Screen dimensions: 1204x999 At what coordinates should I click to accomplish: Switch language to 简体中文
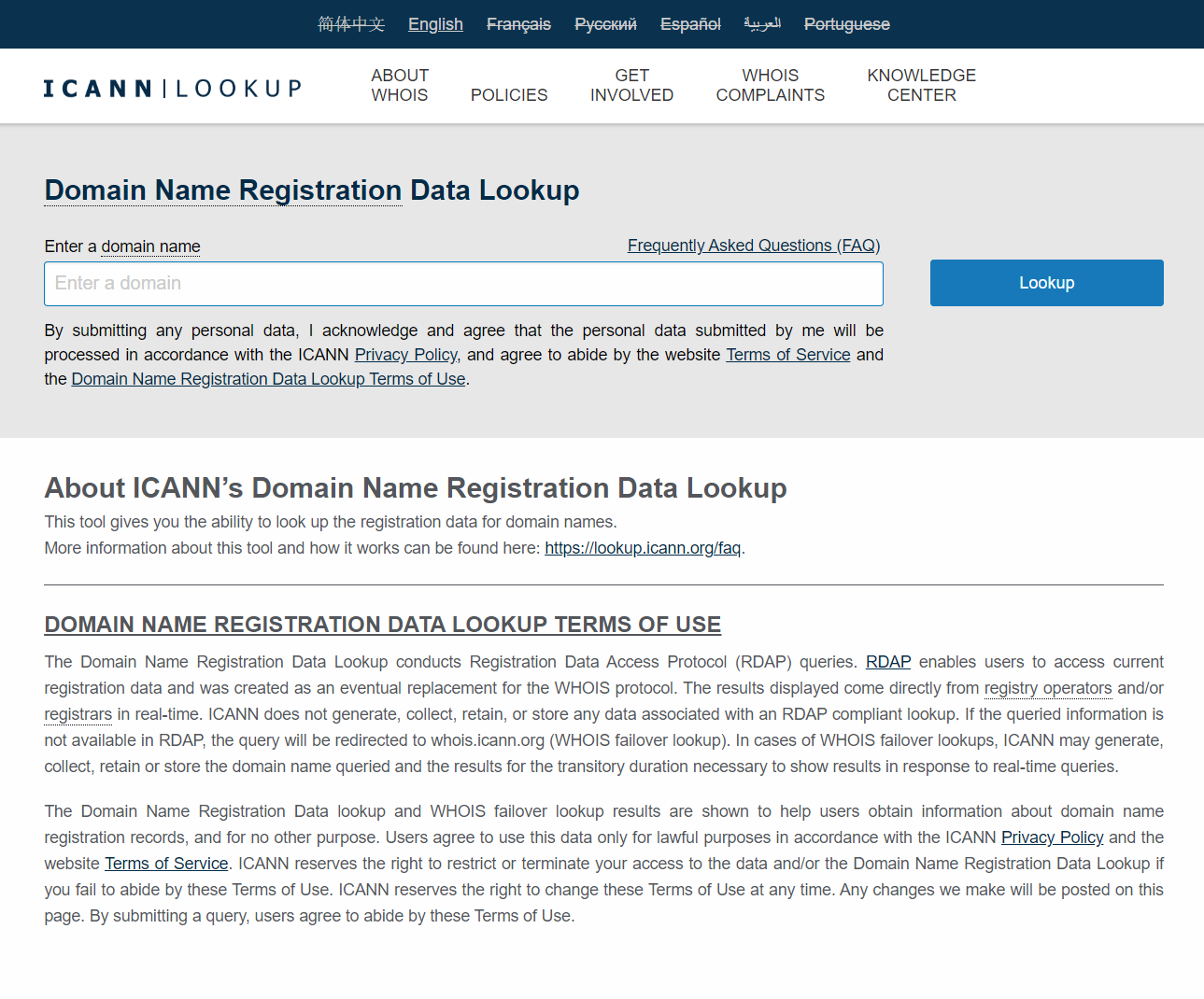coord(351,24)
